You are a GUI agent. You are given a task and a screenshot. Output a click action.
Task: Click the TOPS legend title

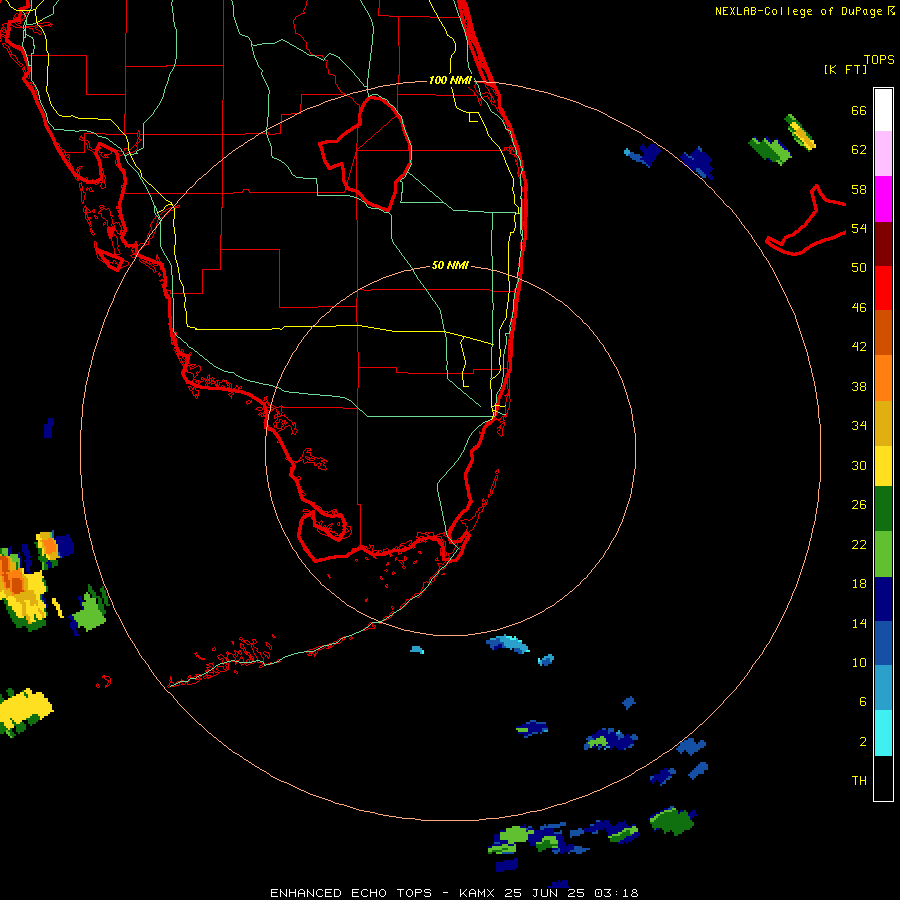coord(879,59)
